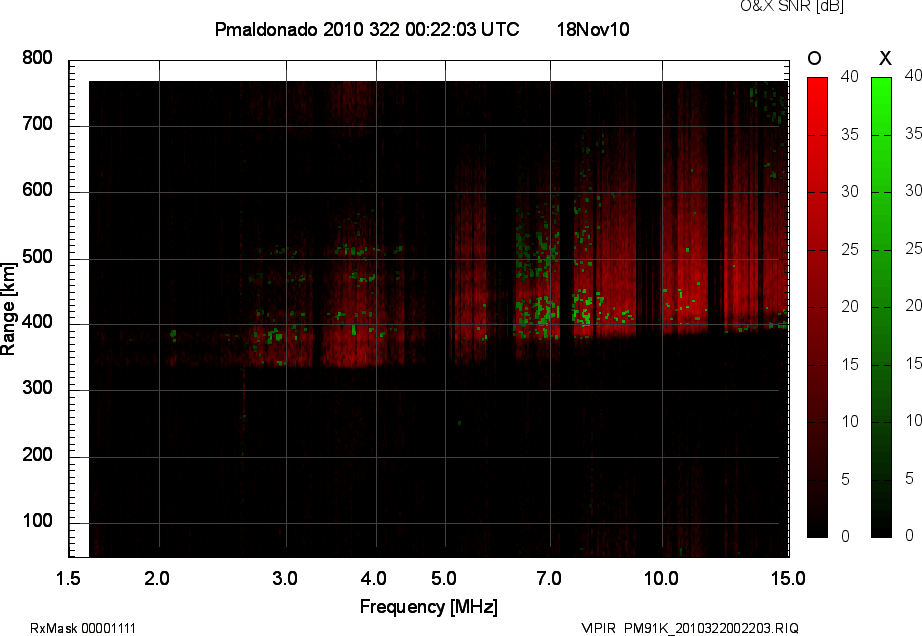Click the 10.0 frequency axis tick label
The height and width of the screenshot is (636, 922).
[x=661, y=578]
